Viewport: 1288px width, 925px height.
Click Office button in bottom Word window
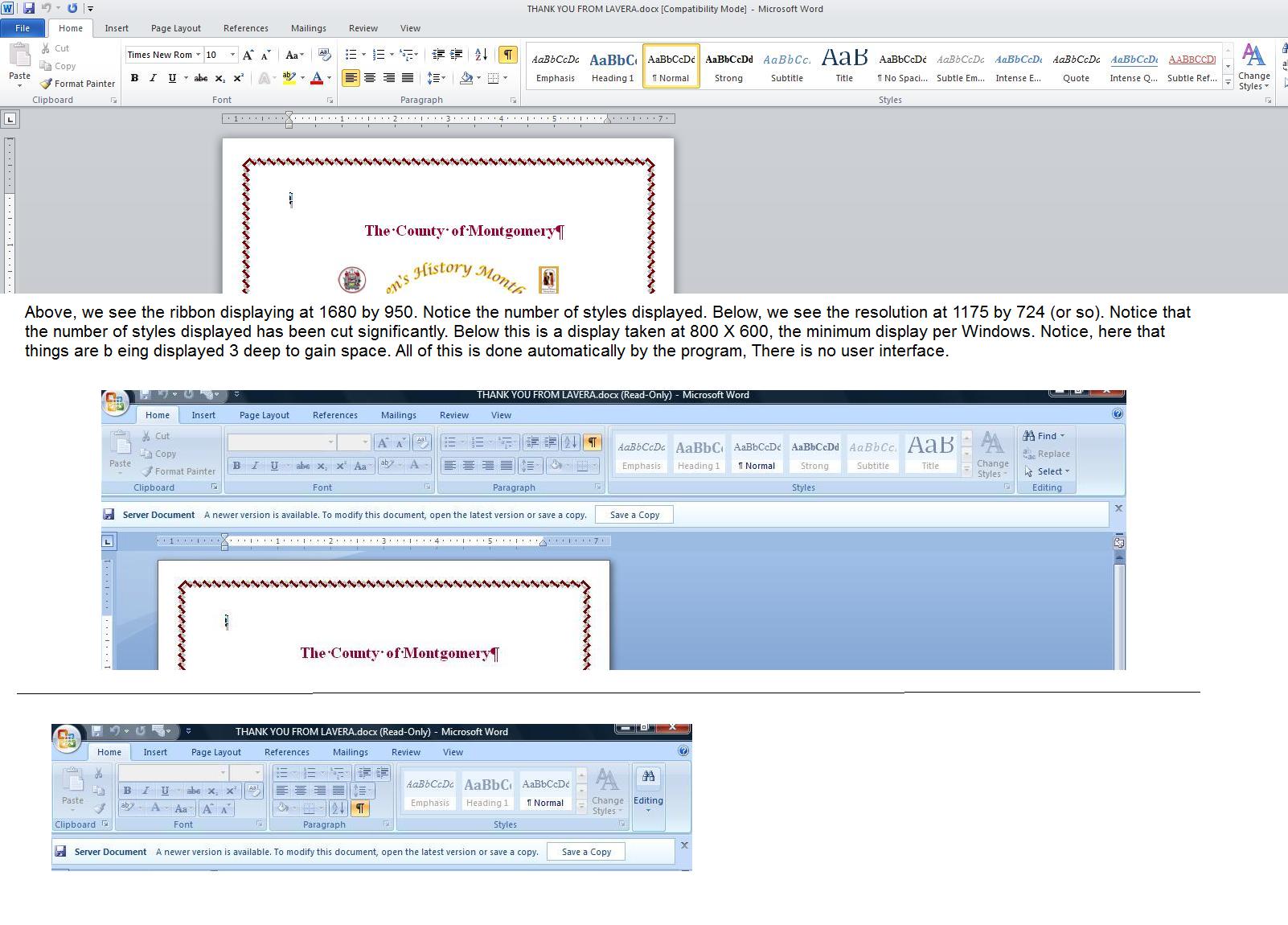pos(67,738)
